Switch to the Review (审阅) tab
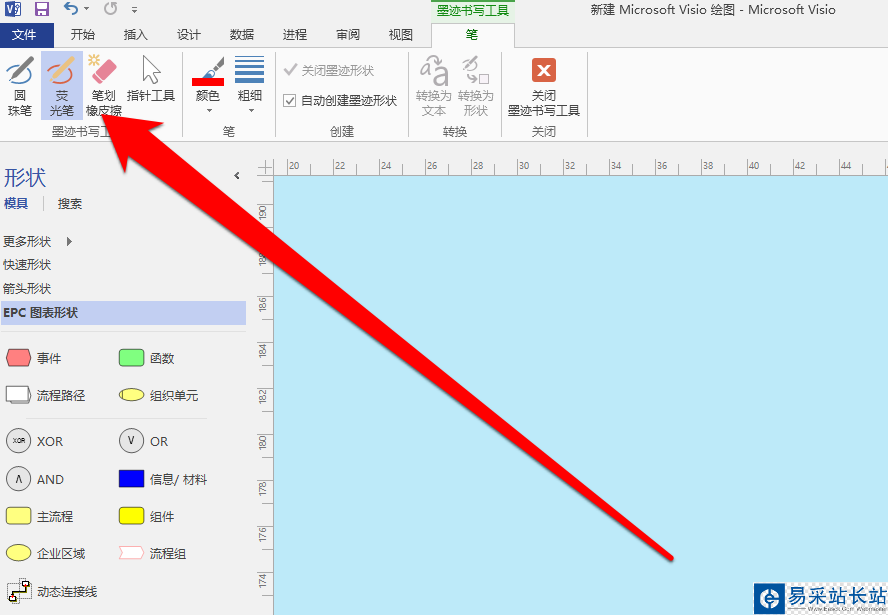The height and width of the screenshot is (615, 888). coord(348,35)
